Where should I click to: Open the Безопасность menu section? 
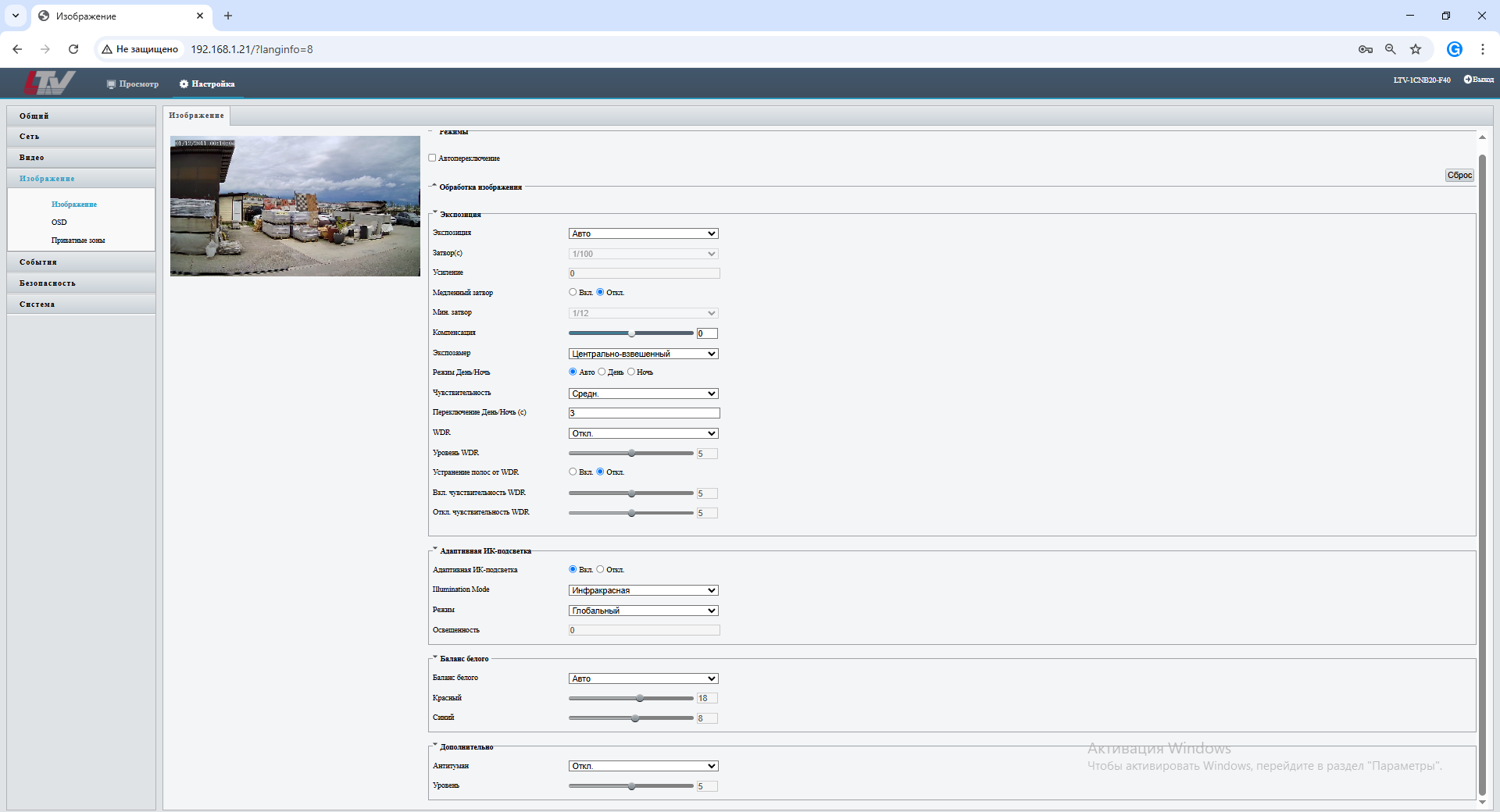[81, 283]
